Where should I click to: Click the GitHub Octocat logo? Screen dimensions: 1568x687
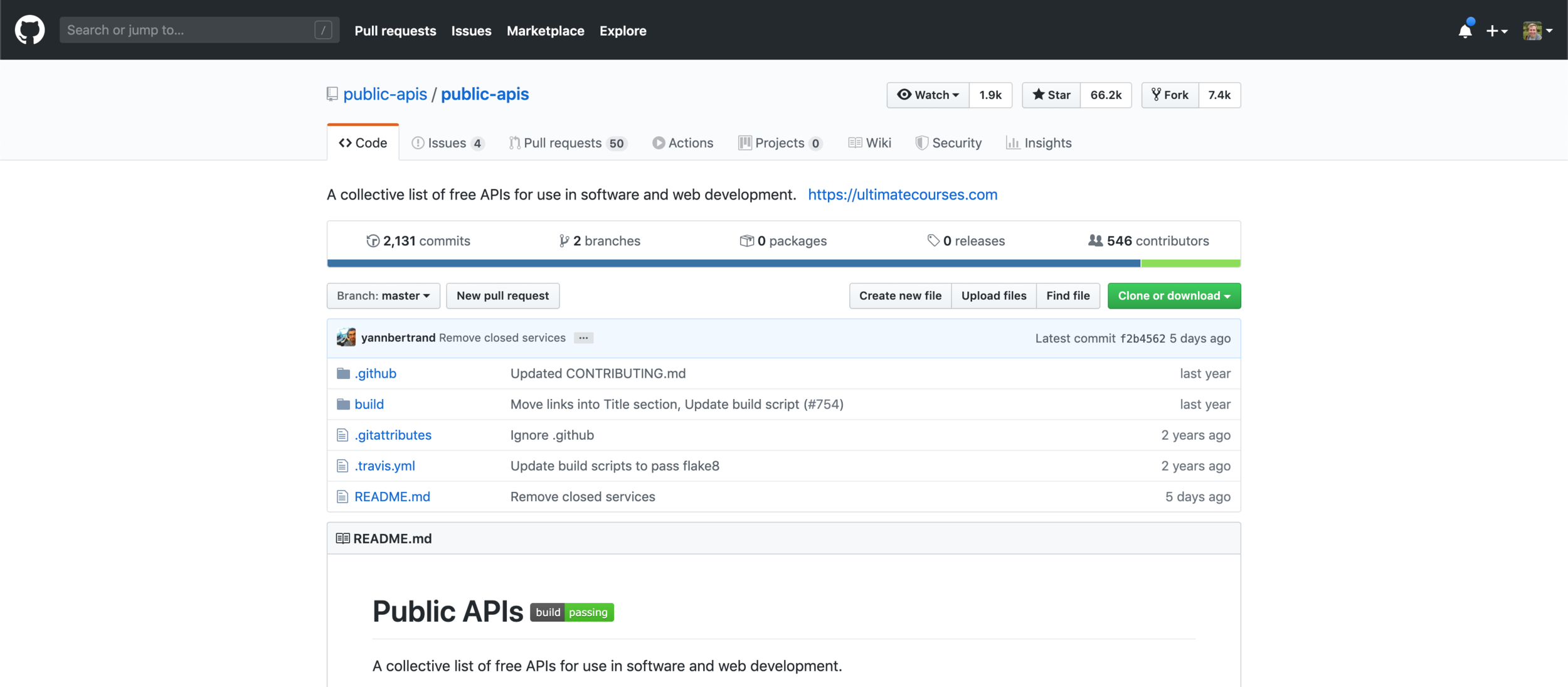[x=29, y=30]
